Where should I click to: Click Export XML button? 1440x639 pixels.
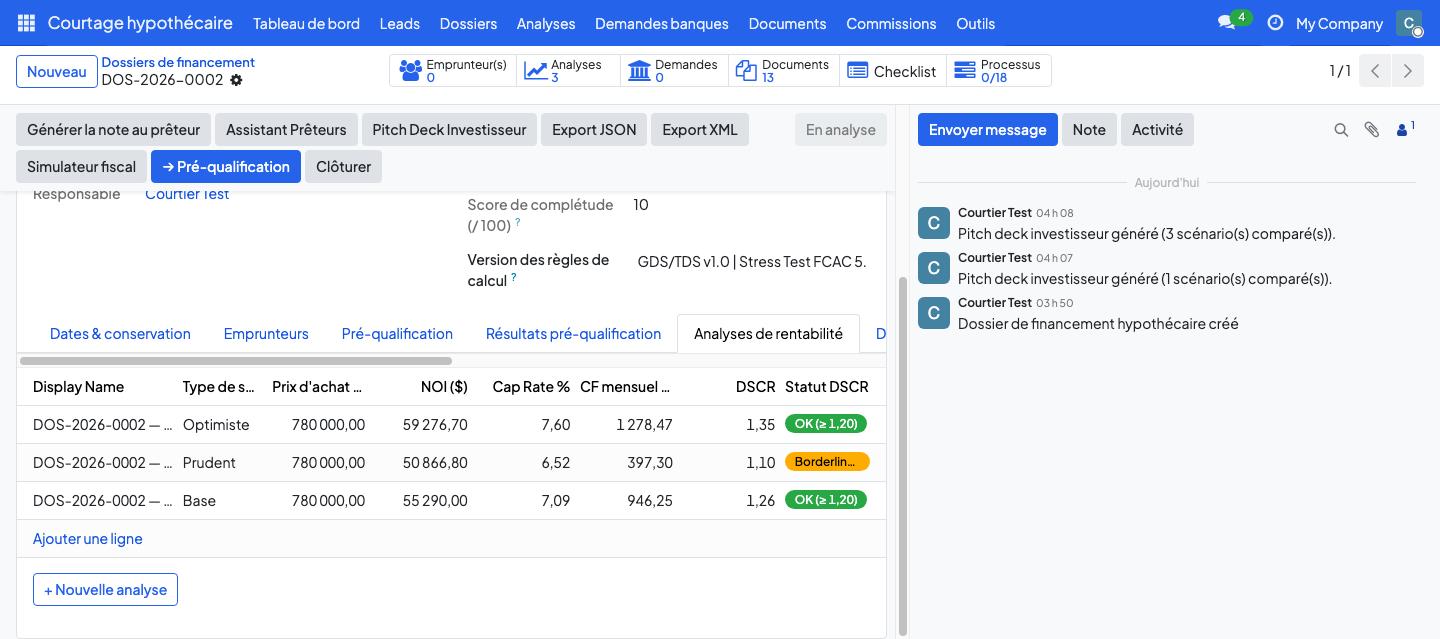click(x=700, y=130)
